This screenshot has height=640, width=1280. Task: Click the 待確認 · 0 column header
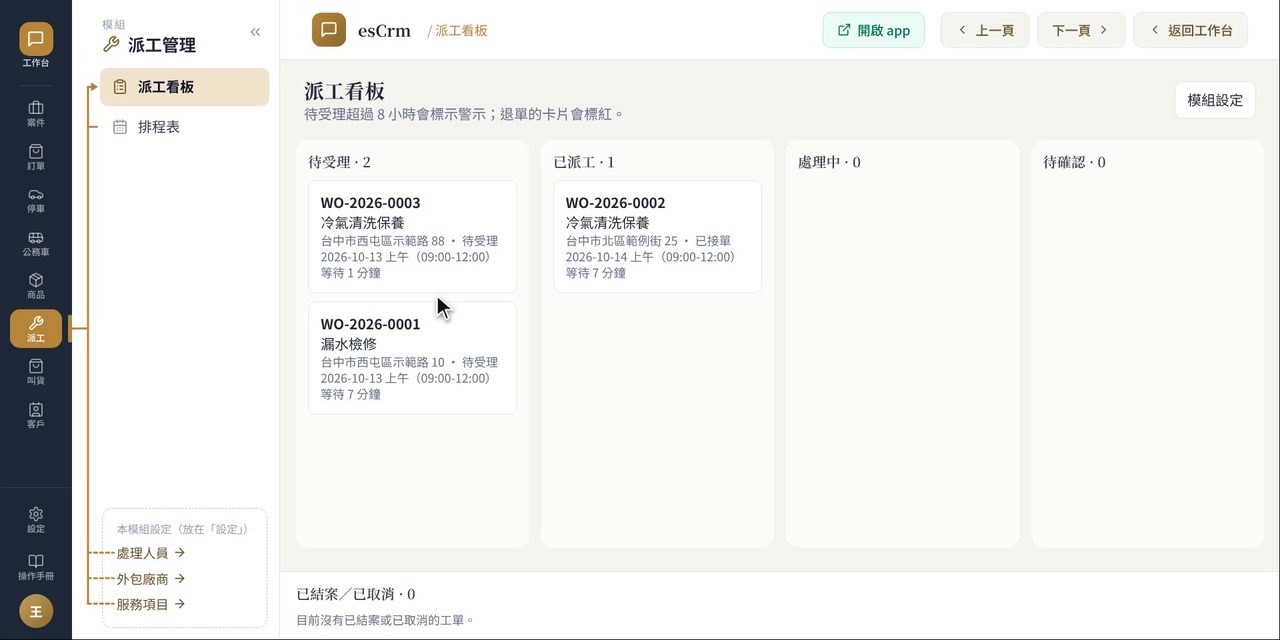[x=1074, y=162]
